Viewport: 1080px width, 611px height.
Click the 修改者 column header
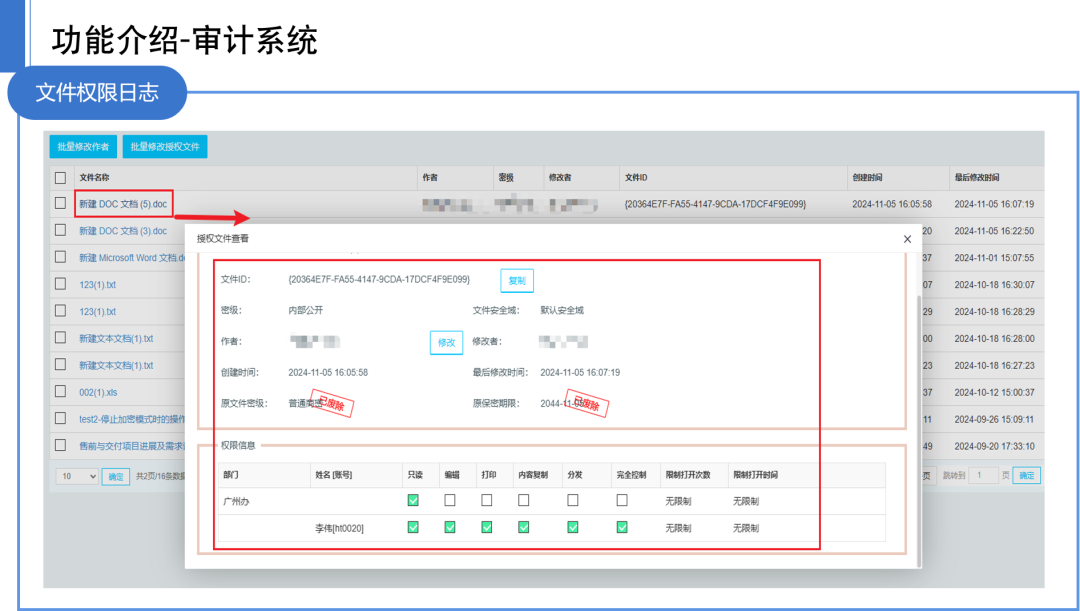click(560, 178)
